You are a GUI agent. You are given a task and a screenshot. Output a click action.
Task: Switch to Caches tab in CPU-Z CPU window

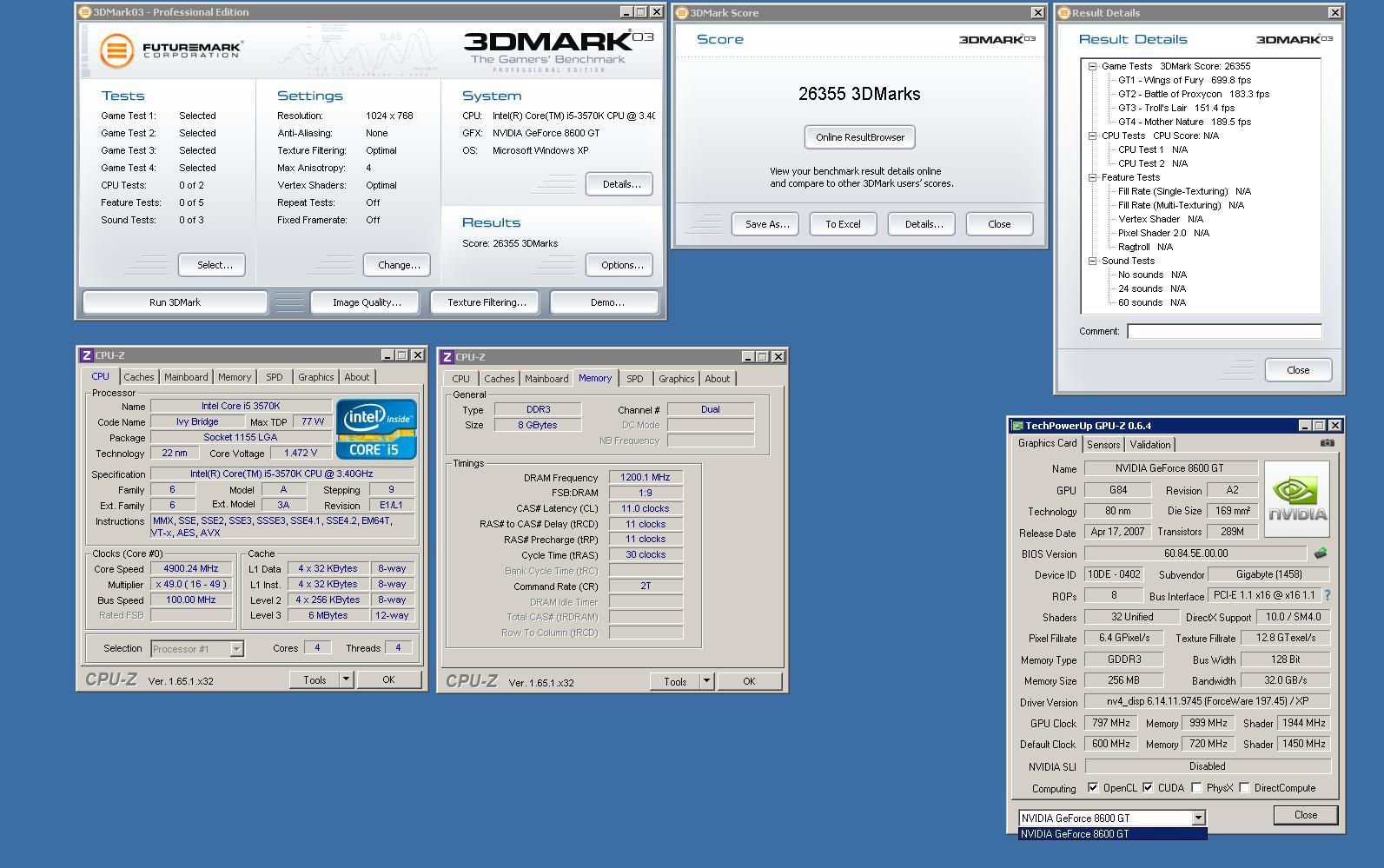pos(138,377)
